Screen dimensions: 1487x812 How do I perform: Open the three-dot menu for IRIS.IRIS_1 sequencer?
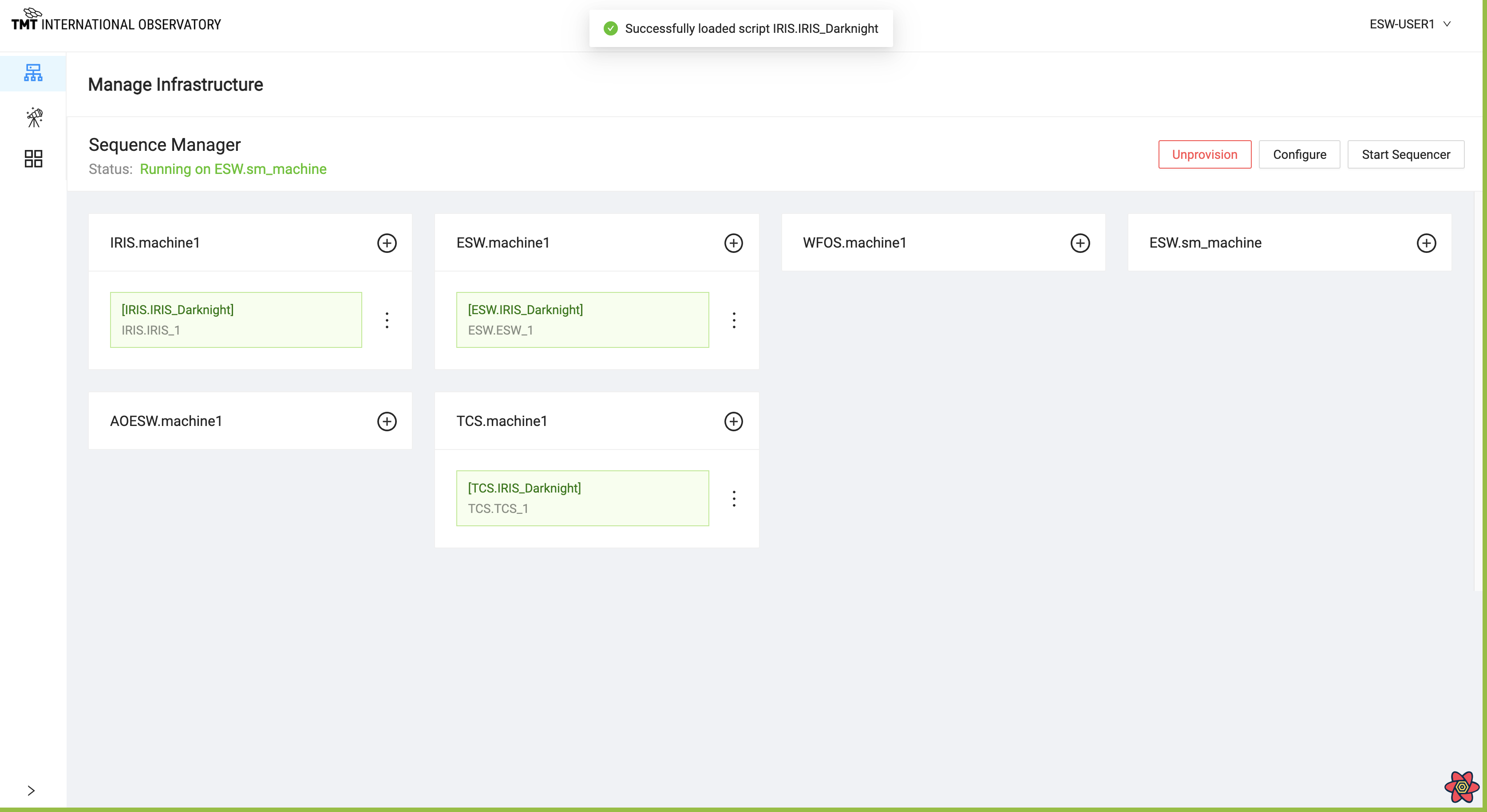coord(387,320)
